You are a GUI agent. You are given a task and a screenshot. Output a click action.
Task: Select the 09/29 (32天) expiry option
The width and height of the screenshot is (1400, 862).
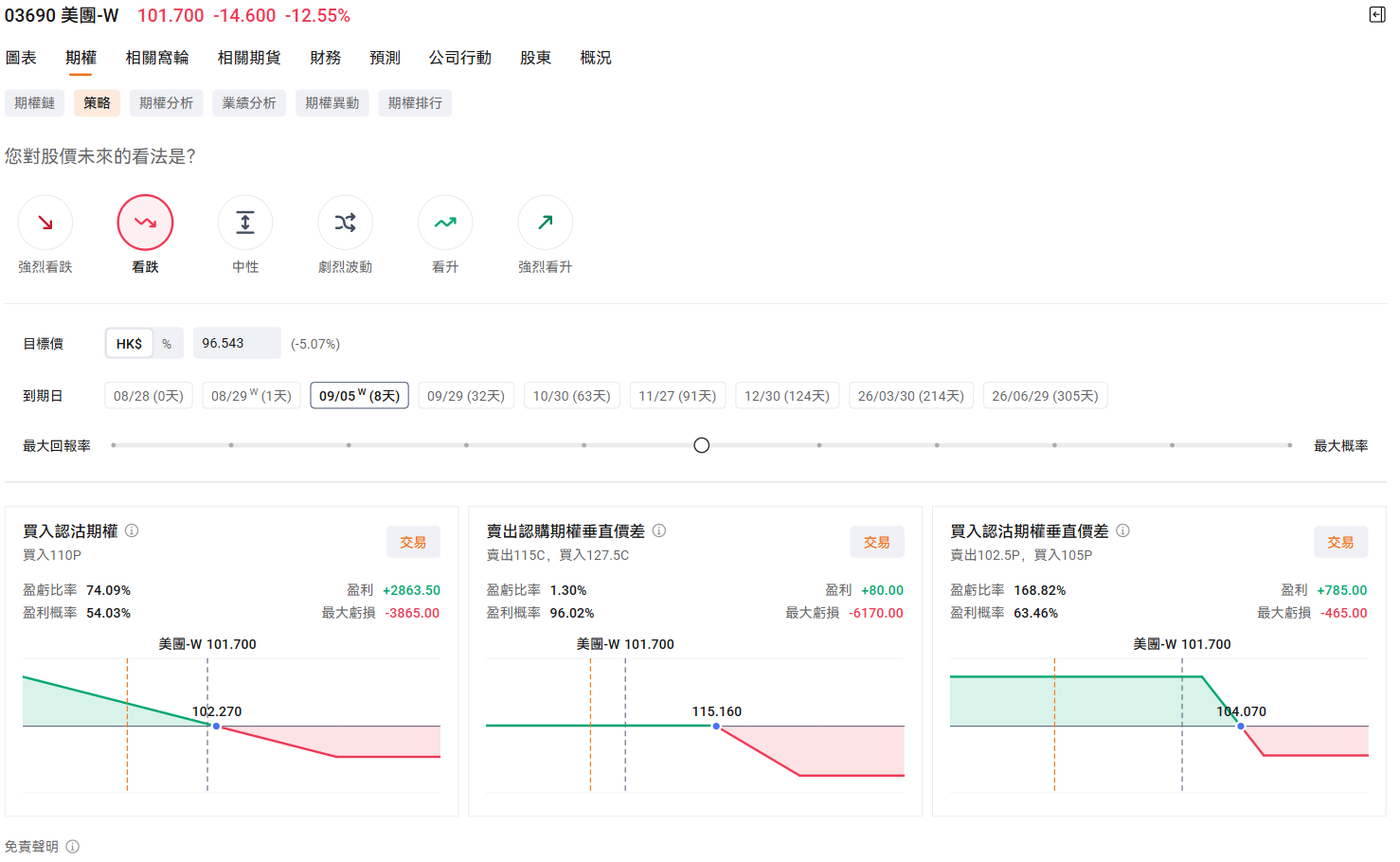click(x=466, y=395)
